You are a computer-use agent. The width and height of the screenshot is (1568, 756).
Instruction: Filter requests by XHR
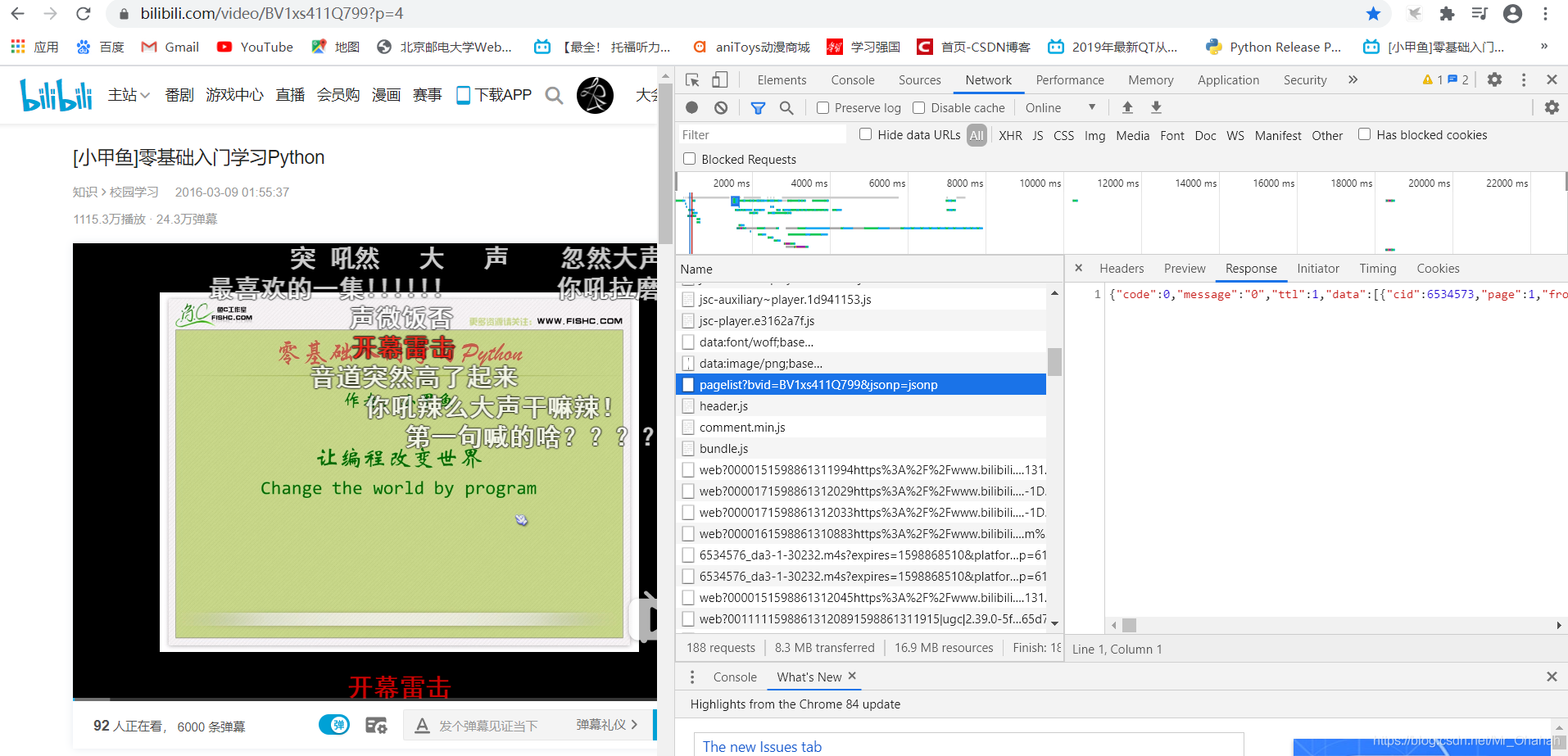click(x=1010, y=135)
